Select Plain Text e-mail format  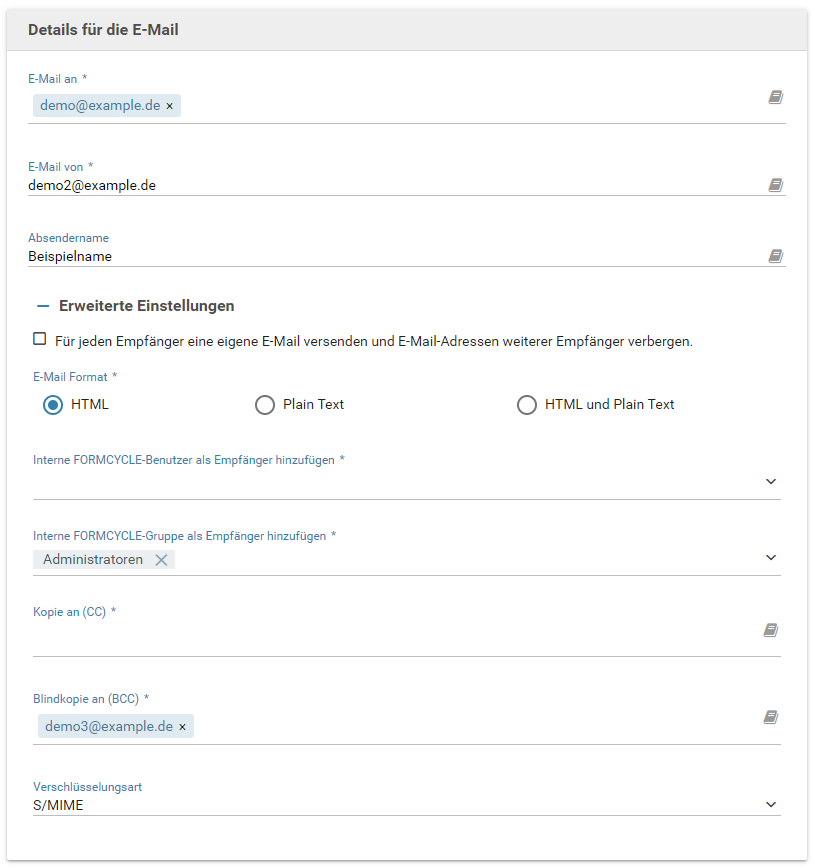[265, 405]
